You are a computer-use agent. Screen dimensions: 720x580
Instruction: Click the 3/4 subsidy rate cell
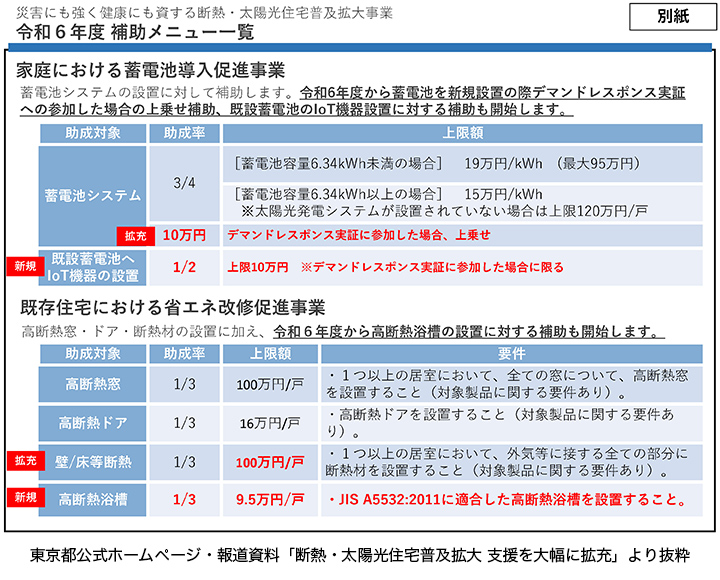pos(184,183)
